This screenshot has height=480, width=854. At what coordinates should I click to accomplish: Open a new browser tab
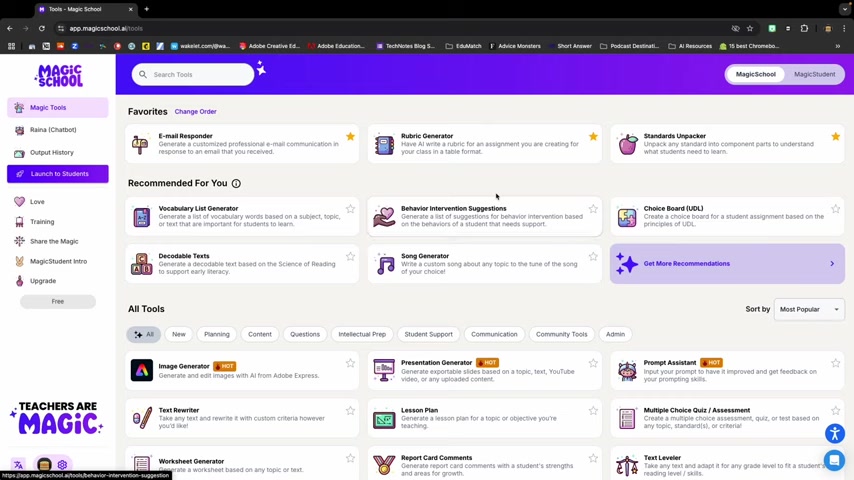tap(147, 9)
